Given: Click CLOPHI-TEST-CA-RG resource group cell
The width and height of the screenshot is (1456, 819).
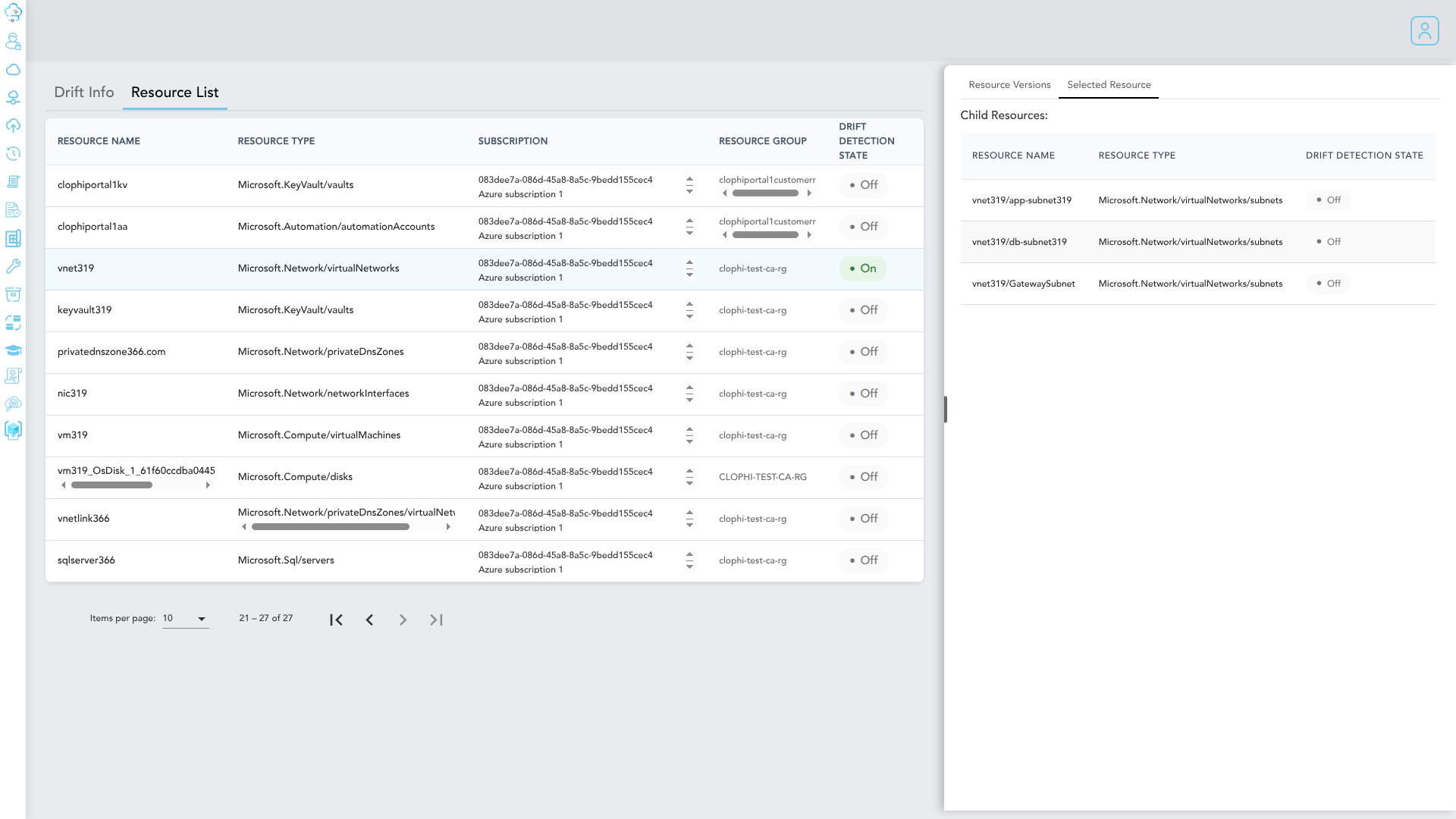Looking at the screenshot, I should point(763,477).
